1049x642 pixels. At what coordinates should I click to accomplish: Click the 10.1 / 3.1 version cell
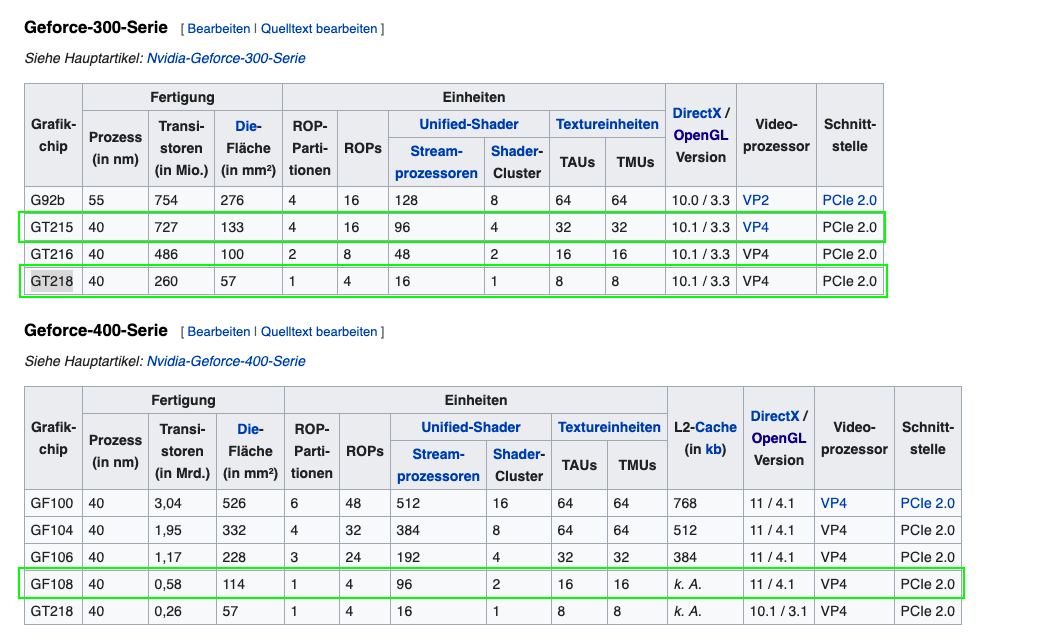point(778,611)
